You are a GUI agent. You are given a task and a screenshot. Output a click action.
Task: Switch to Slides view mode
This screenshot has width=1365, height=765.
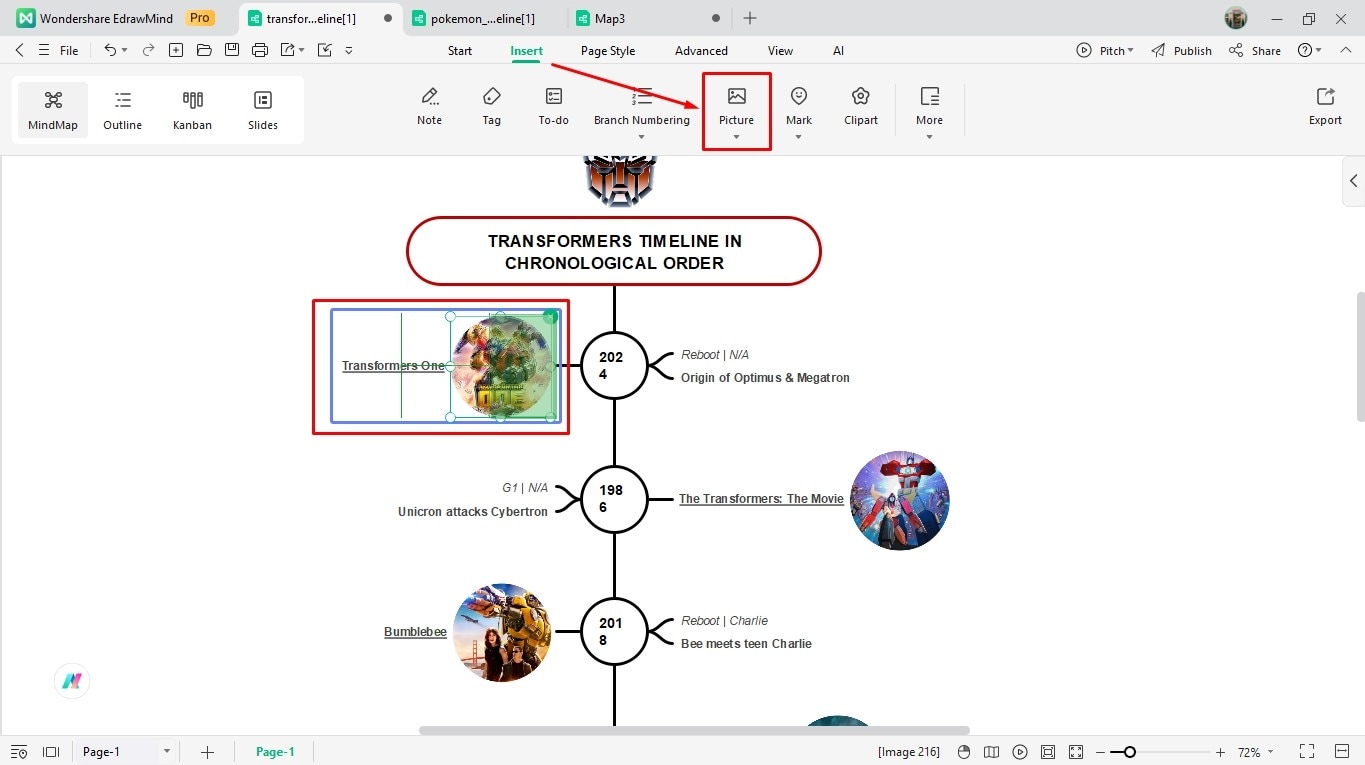(x=263, y=110)
